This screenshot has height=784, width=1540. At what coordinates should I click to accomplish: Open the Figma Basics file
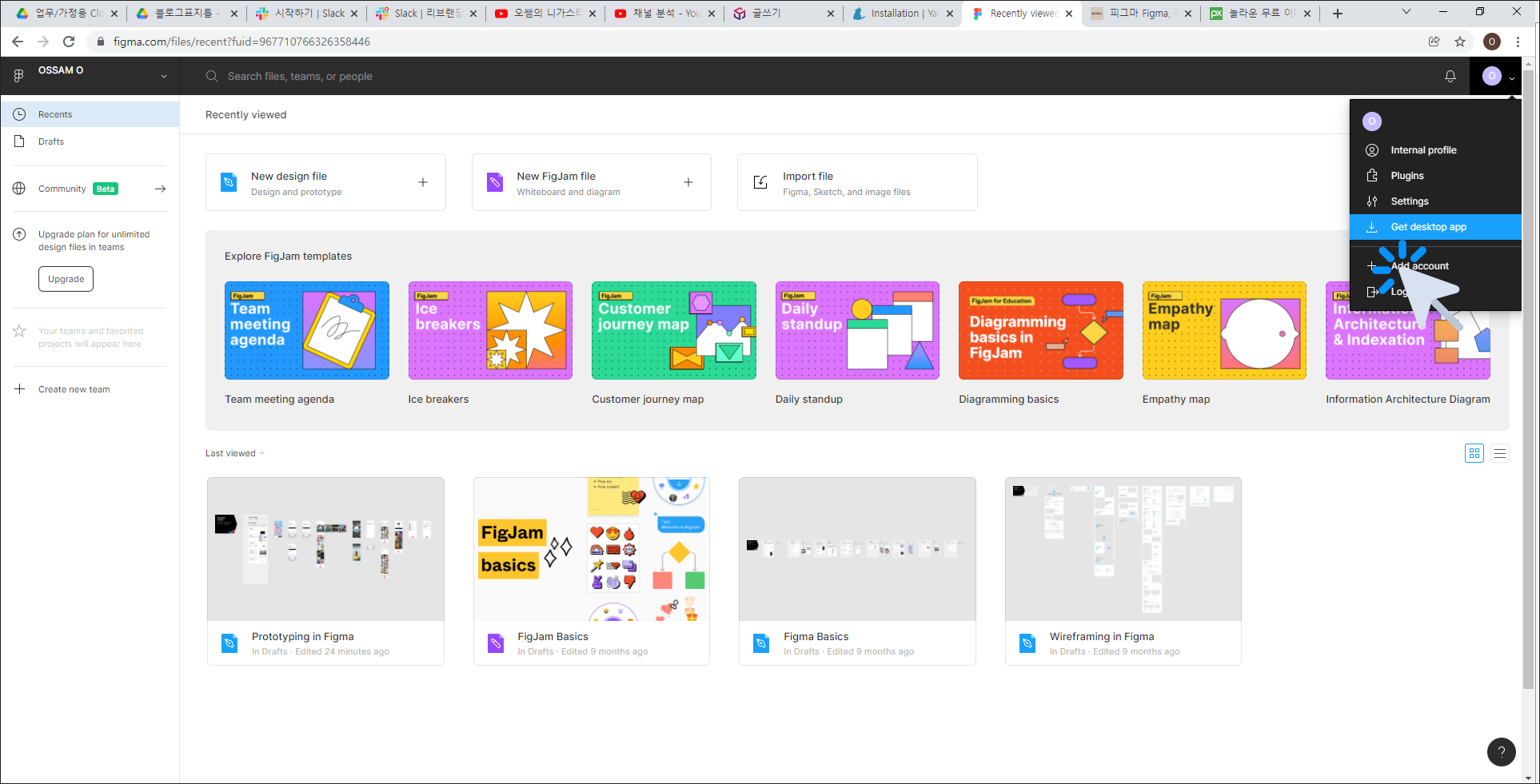857,571
